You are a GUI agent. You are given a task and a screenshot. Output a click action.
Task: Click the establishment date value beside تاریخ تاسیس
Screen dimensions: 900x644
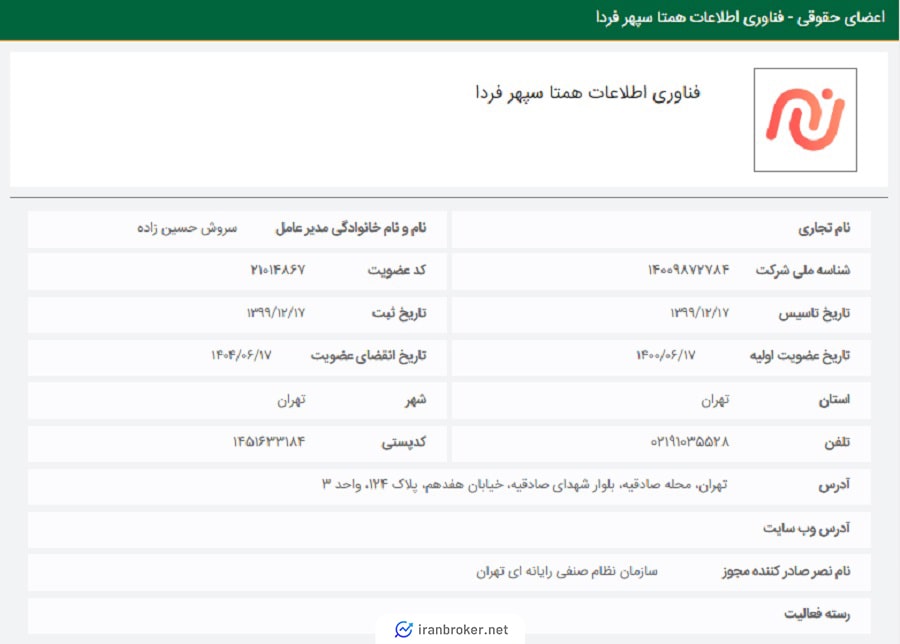point(700,313)
